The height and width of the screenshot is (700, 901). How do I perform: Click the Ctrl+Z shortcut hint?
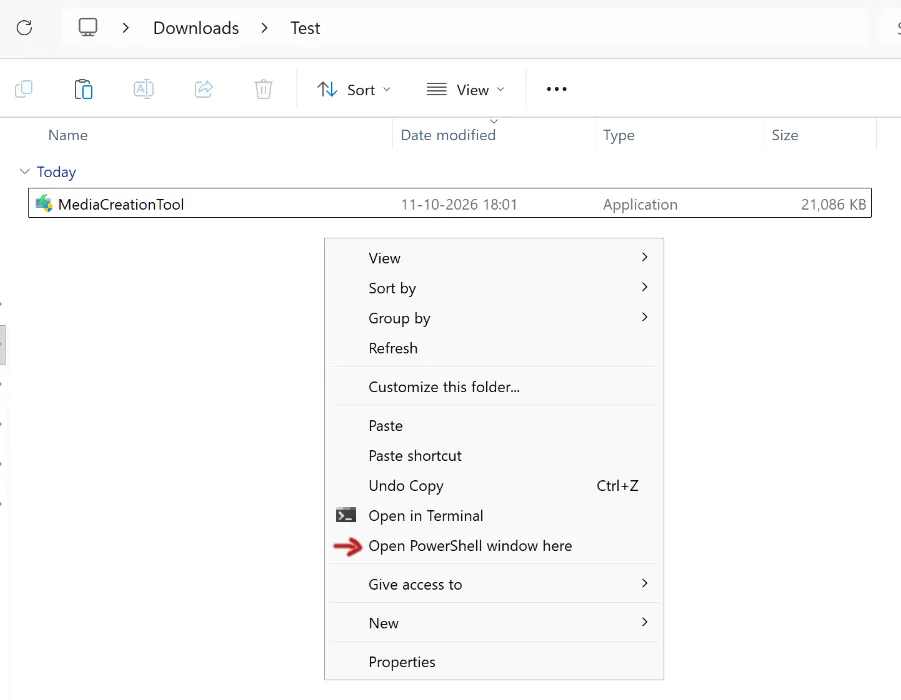point(617,486)
